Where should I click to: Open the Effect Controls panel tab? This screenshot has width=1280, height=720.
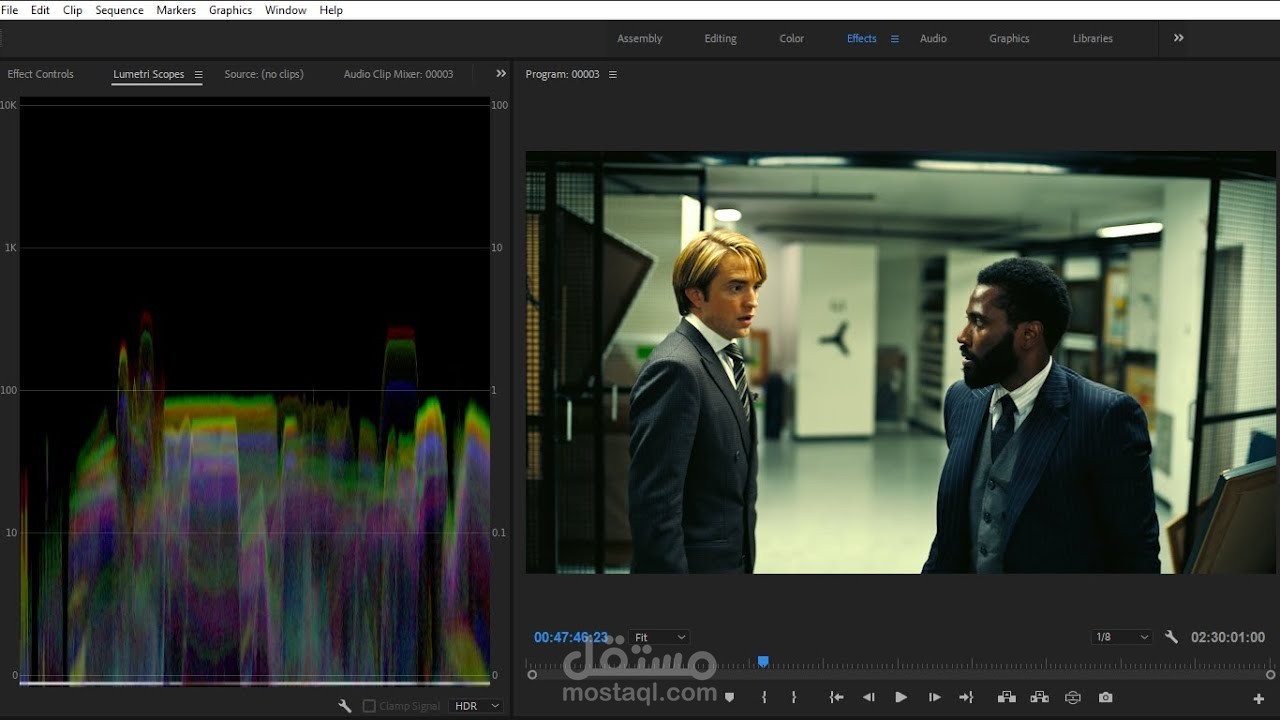[x=40, y=74]
